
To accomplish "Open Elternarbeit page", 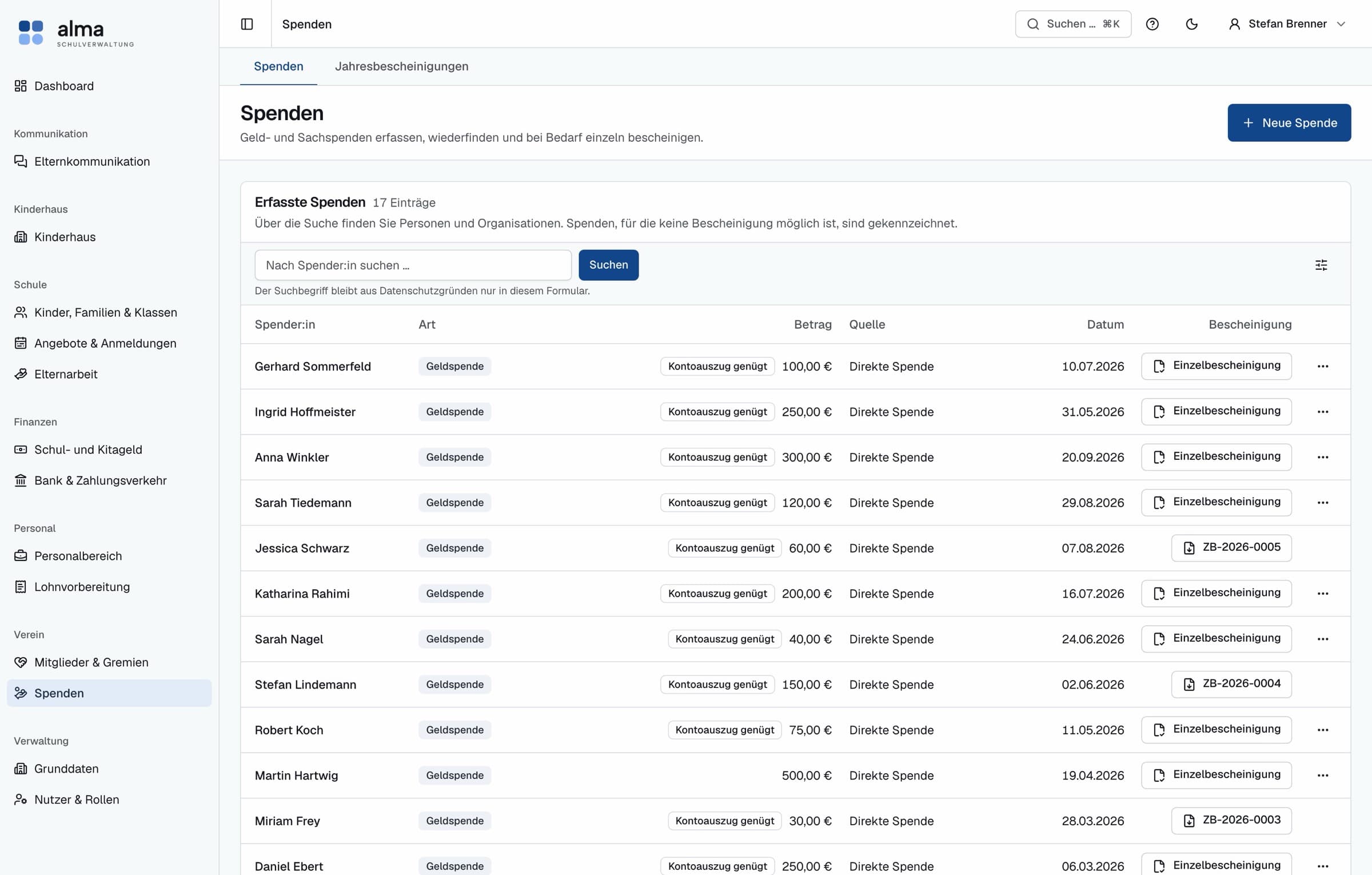I will pos(109,374).
